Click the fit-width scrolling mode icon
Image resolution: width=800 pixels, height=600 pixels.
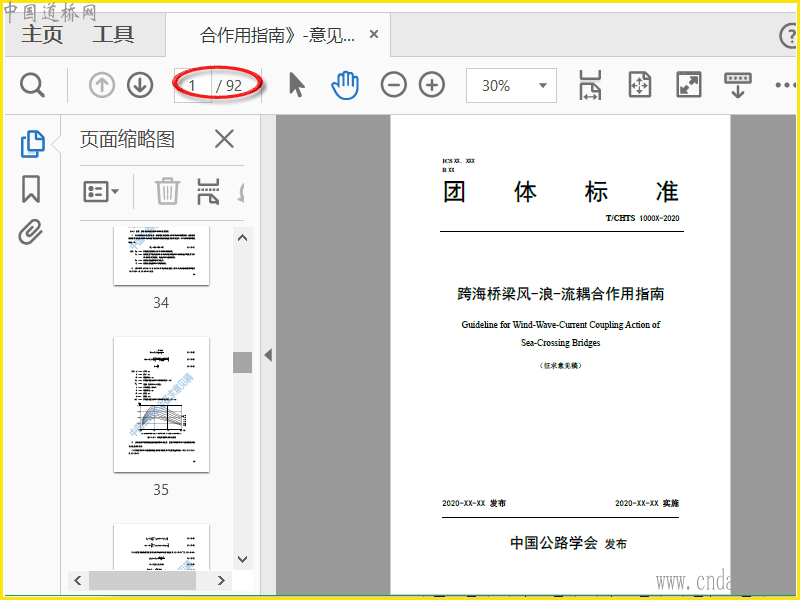pos(590,85)
